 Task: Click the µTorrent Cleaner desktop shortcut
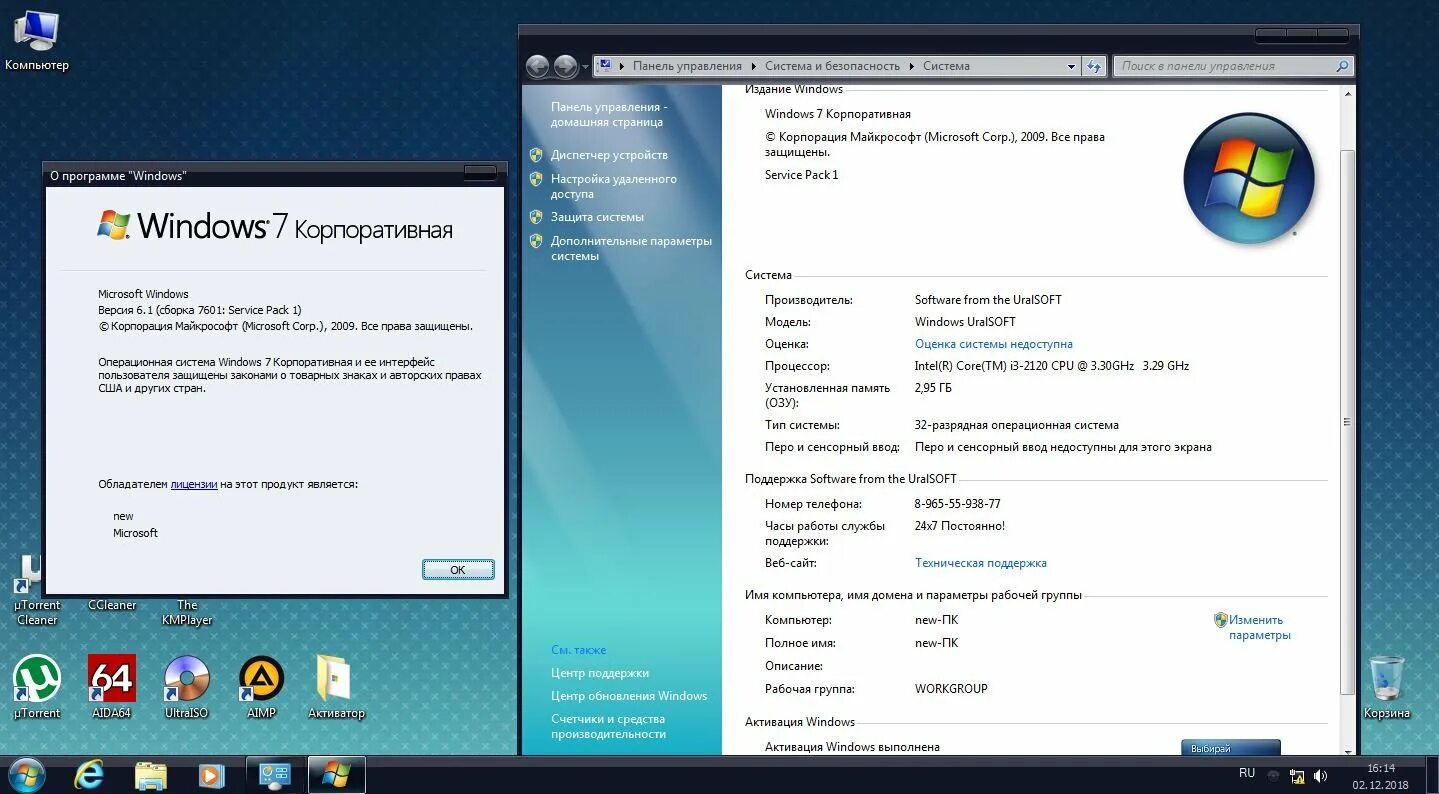tap(37, 590)
